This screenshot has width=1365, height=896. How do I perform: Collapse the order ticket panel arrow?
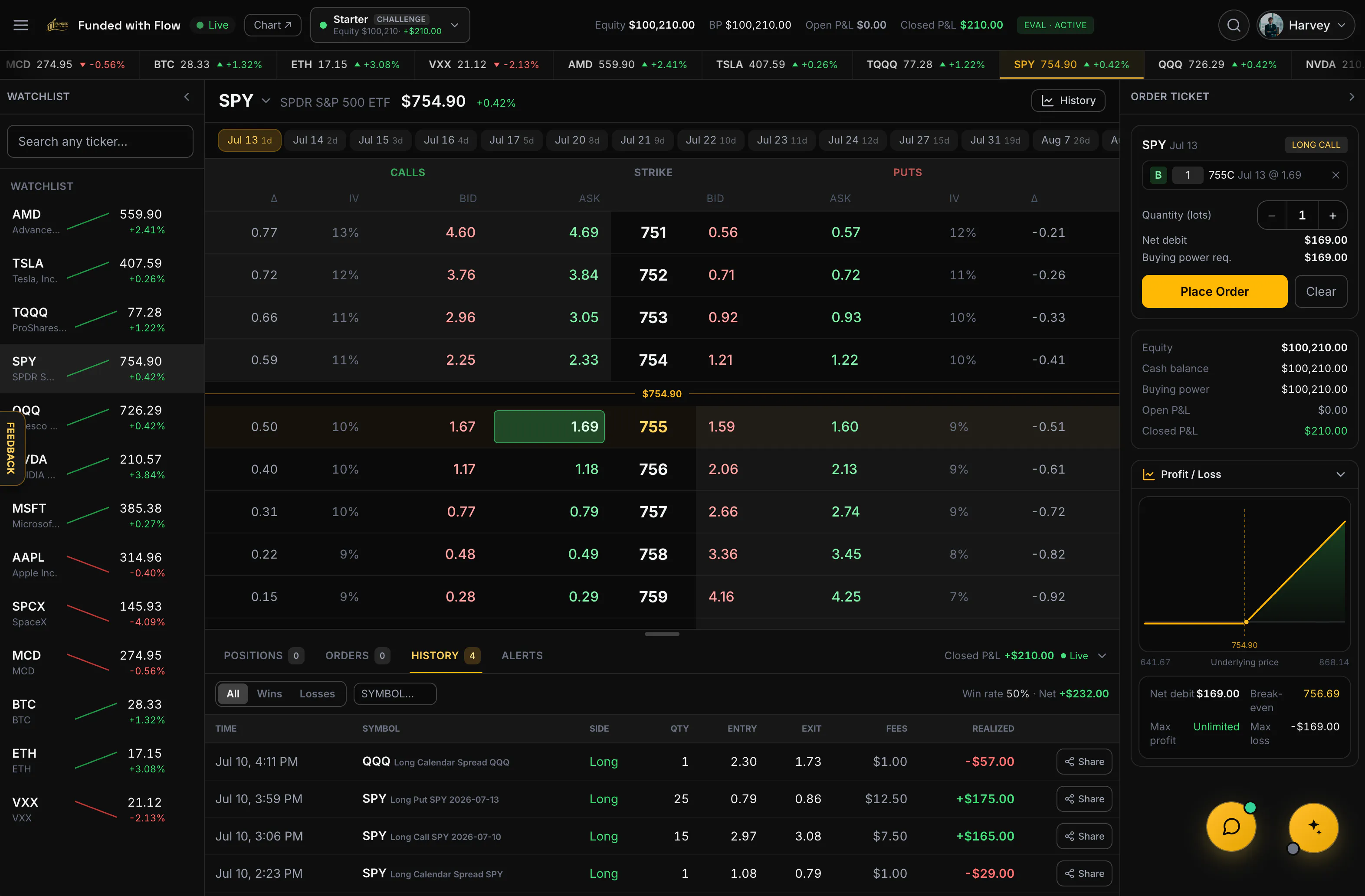1351,97
